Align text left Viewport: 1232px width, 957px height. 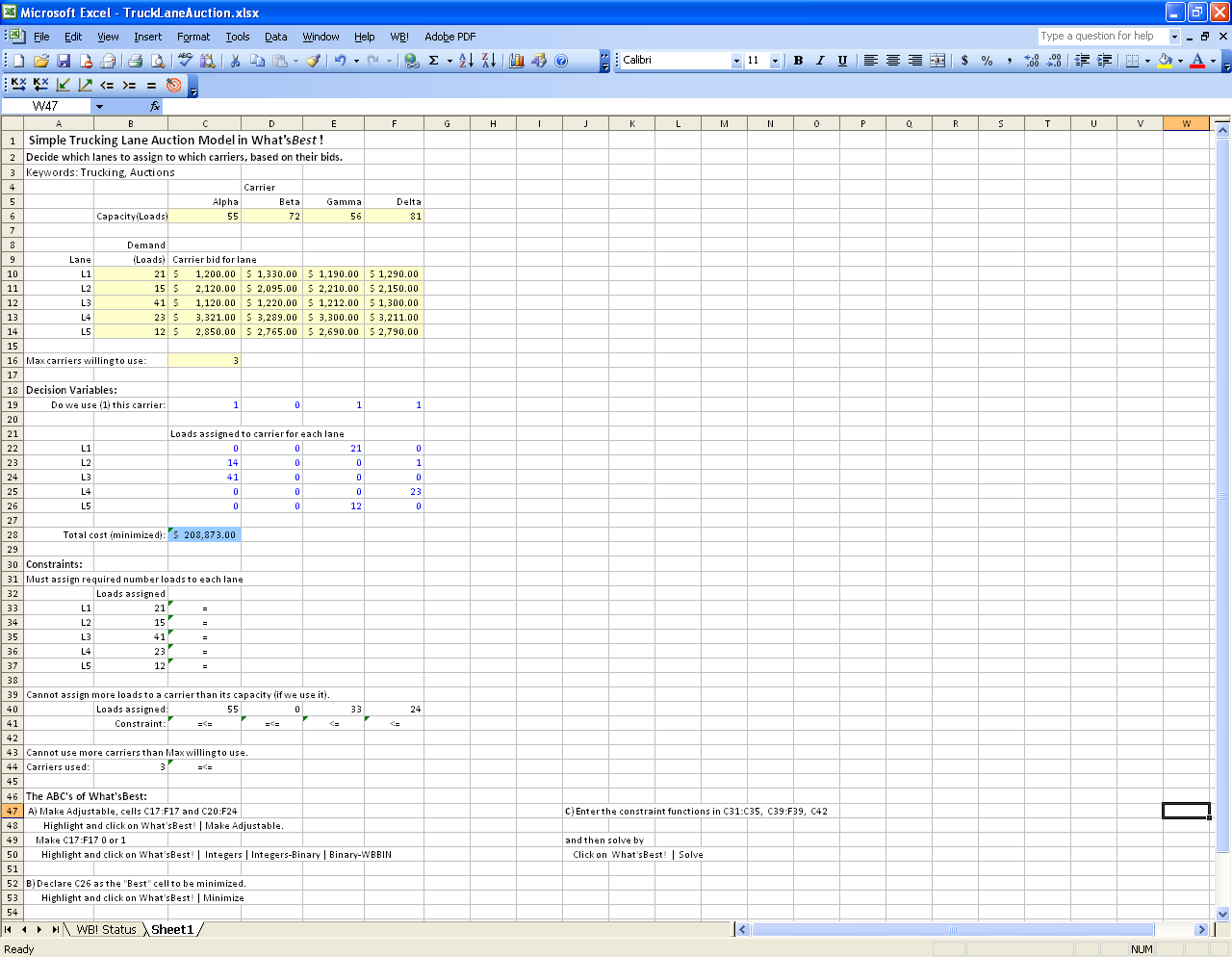pyautogui.click(x=870, y=61)
